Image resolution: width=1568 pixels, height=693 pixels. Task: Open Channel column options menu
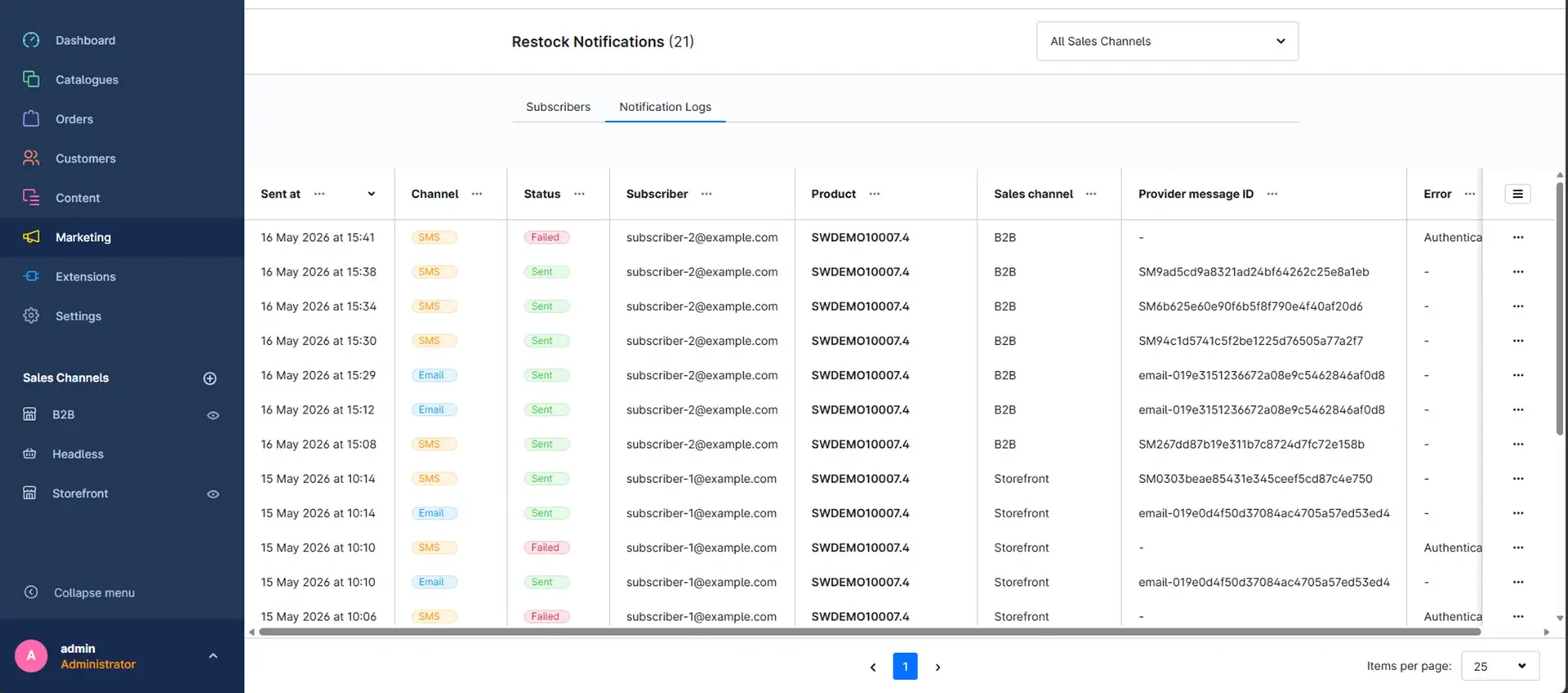pos(477,194)
